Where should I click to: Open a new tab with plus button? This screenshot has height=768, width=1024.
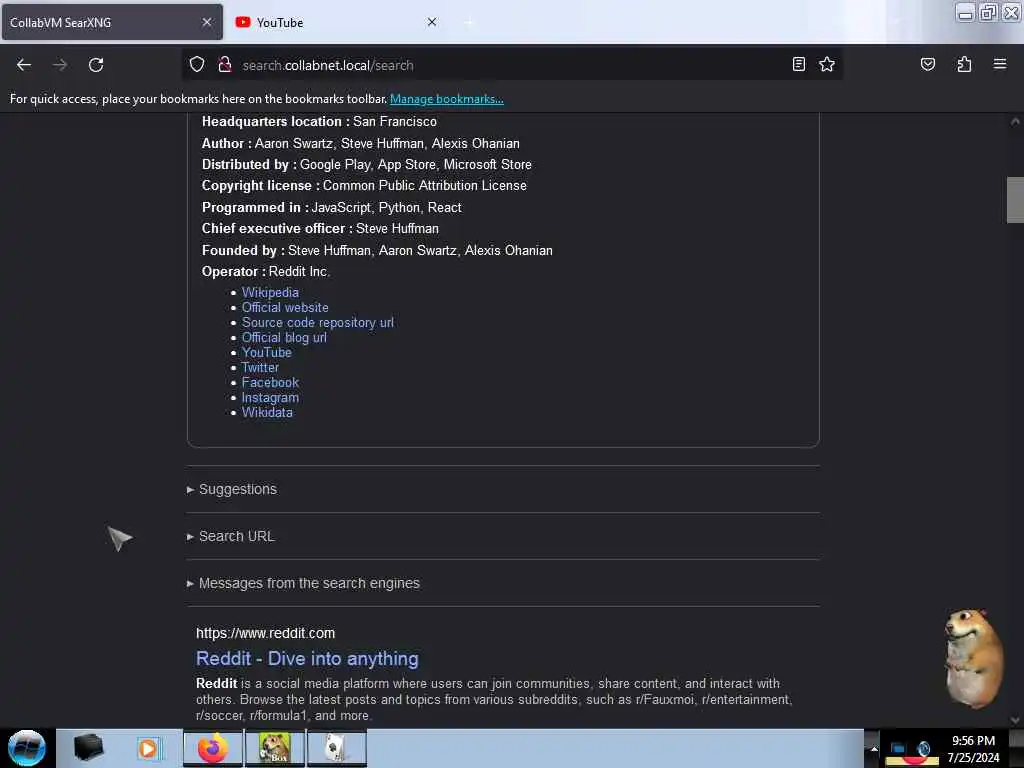click(468, 22)
